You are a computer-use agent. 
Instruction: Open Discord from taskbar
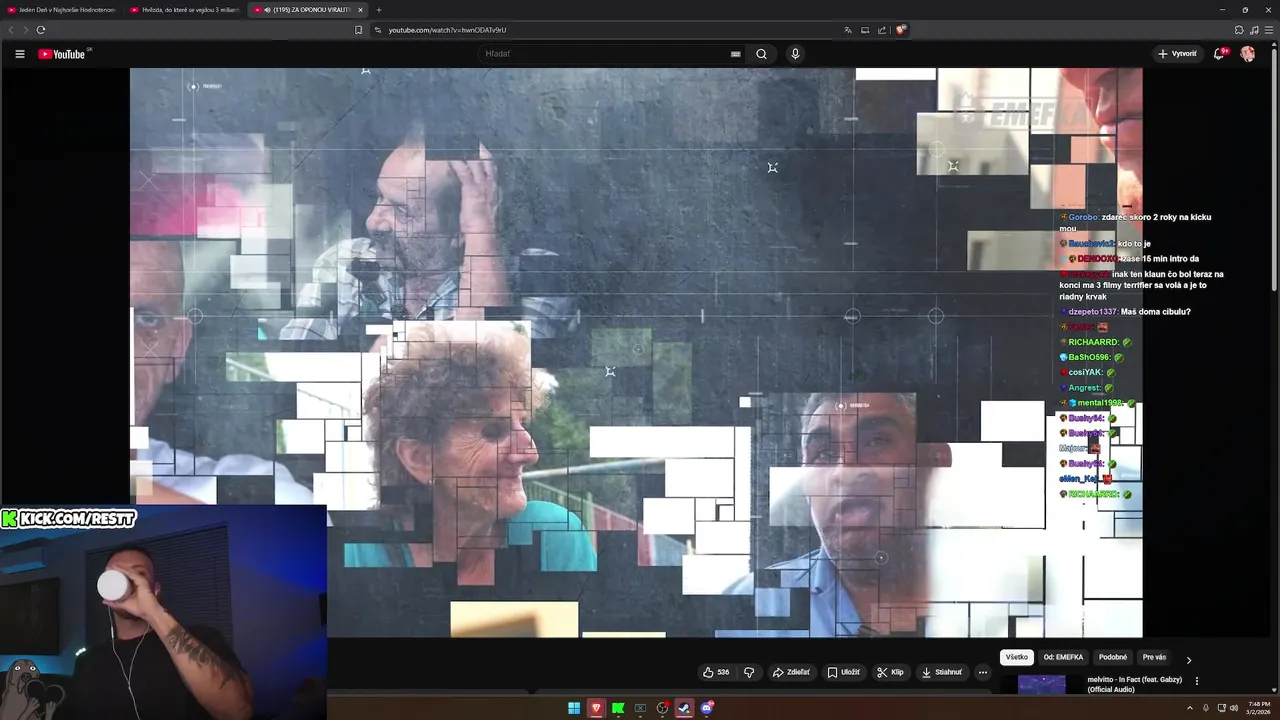coord(707,708)
